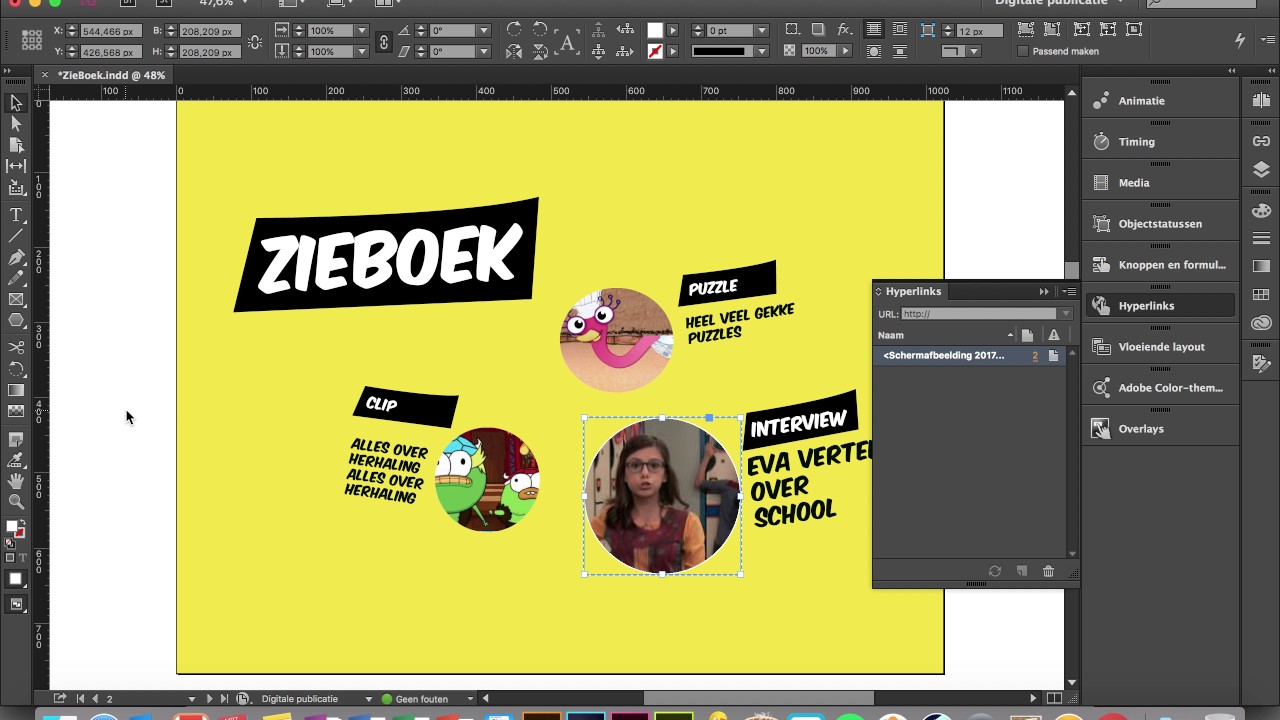Select the Page tool
This screenshot has width=1280, height=720.
16,145
